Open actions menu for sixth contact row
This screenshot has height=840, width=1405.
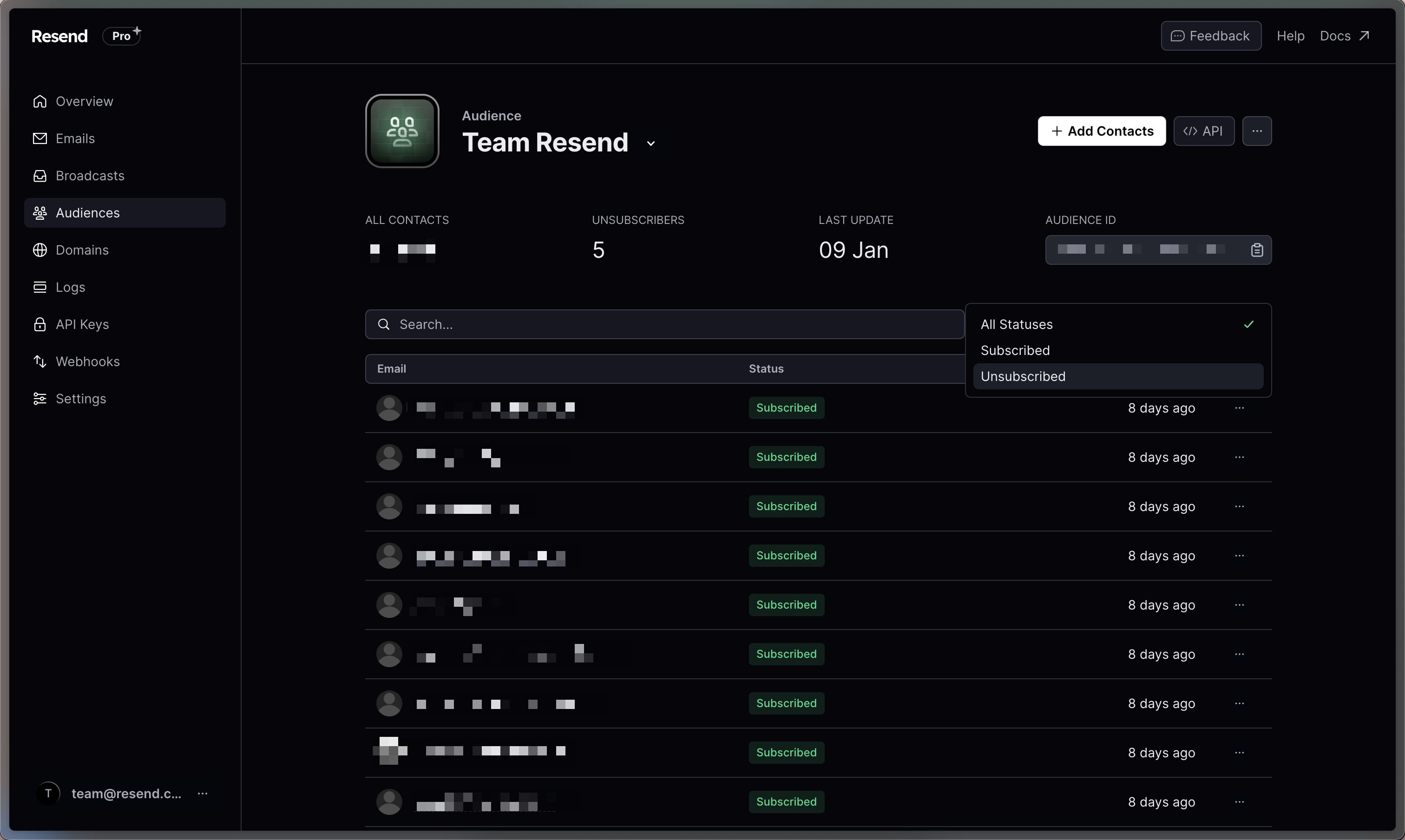pos(1239,654)
